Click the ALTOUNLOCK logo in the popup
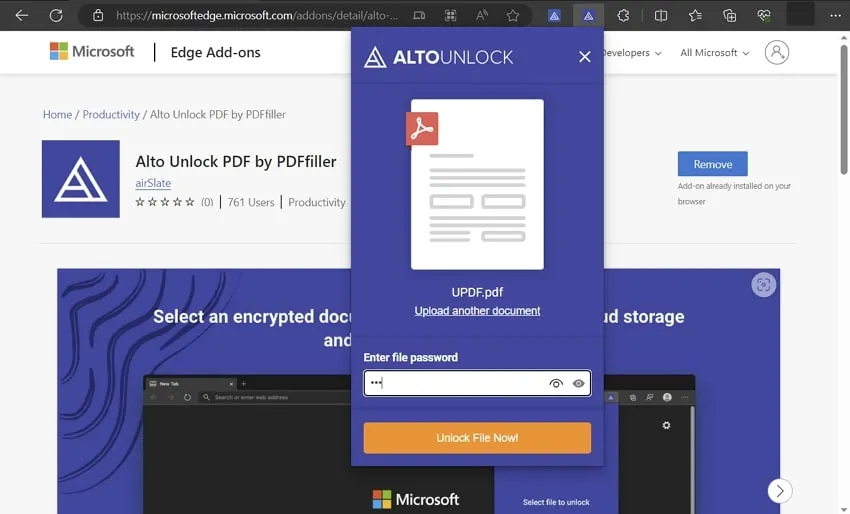Image resolution: width=850 pixels, height=514 pixels. point(438,57)
